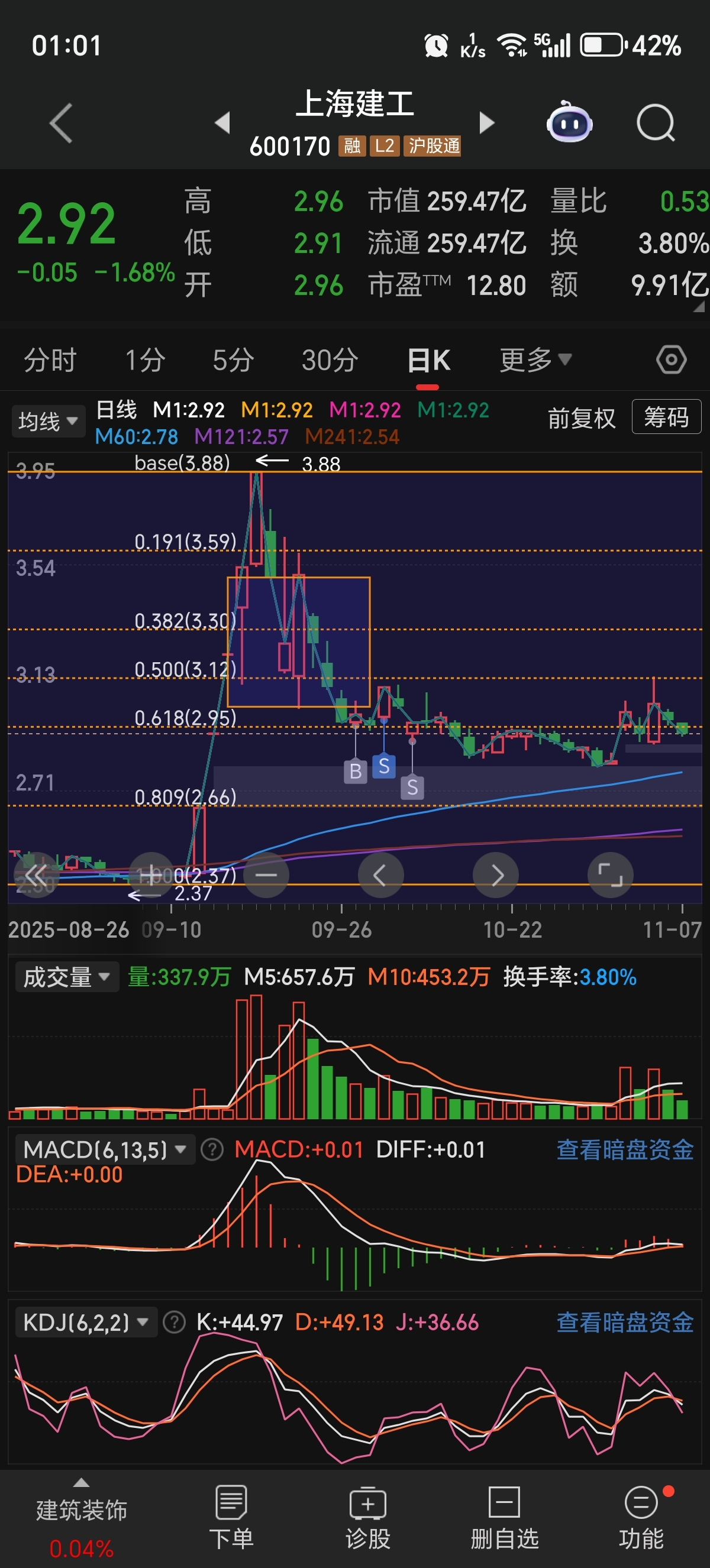Tap the B buy marker on chart

coord(356,771)
